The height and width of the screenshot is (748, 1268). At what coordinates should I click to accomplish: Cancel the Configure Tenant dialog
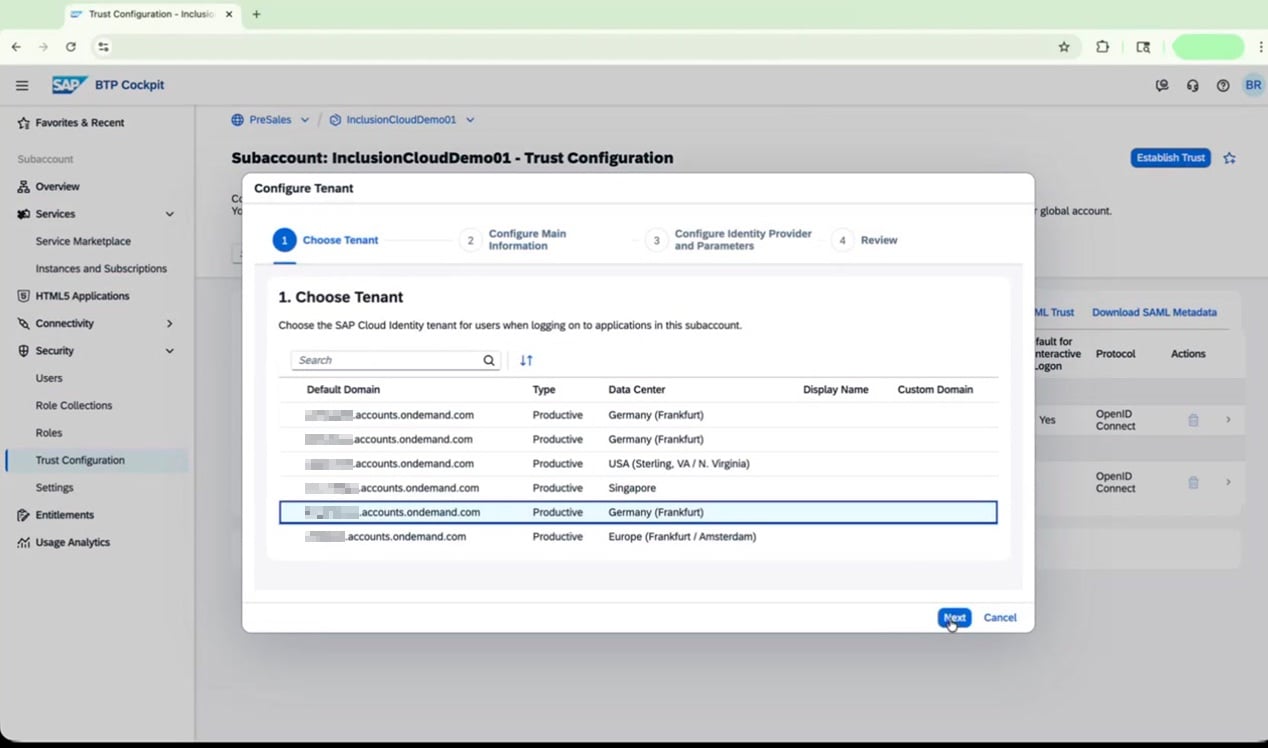pyautogui.click(x=1000, y=618)
